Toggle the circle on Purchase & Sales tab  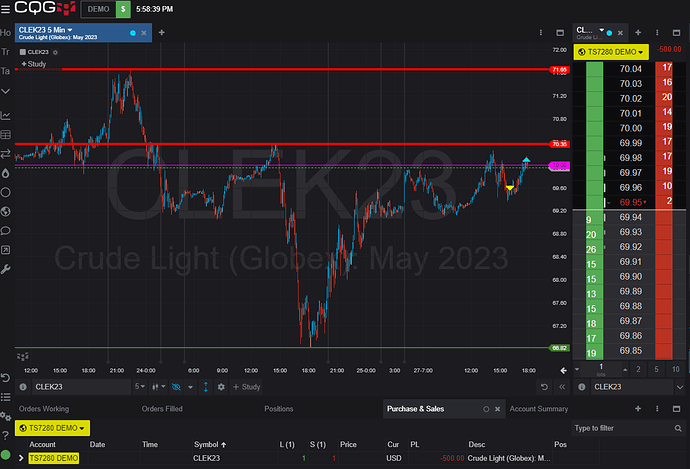coord(486,409)
